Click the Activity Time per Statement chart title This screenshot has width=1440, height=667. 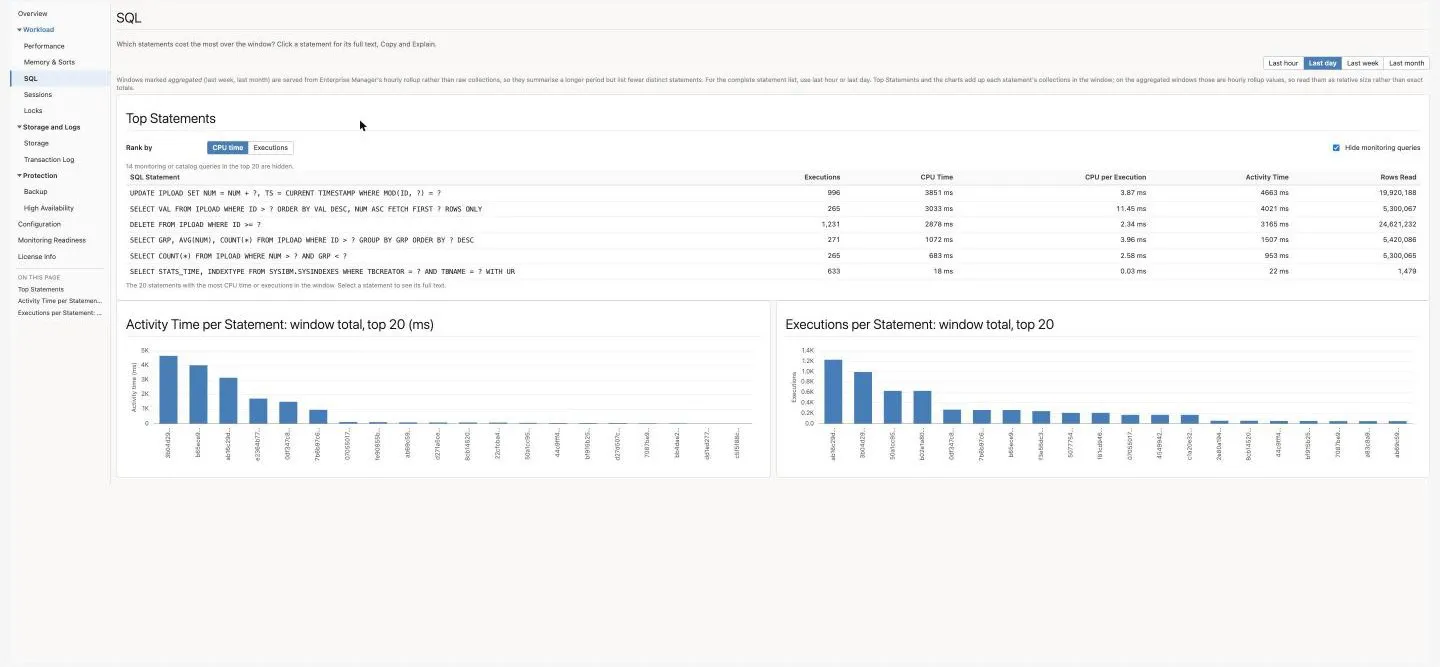pyautogui.click(x=279, y=325)
